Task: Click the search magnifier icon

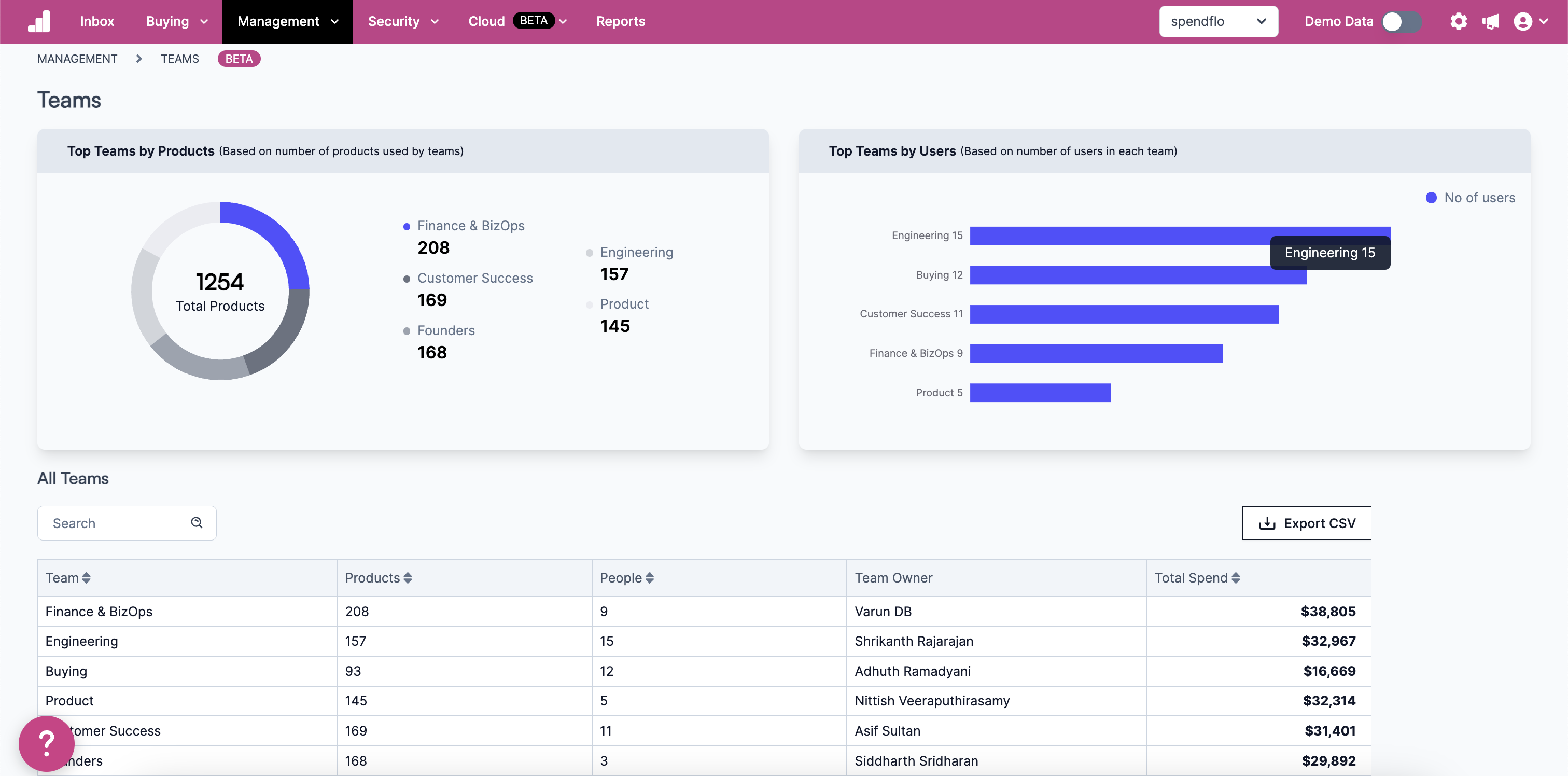Action: click(197, 523)
